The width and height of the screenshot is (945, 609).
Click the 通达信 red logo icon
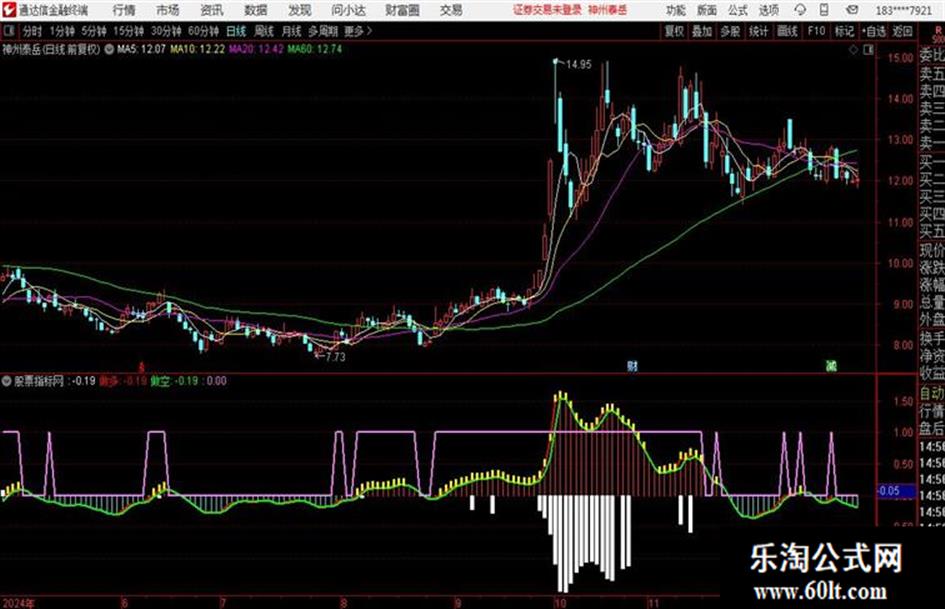8,10
